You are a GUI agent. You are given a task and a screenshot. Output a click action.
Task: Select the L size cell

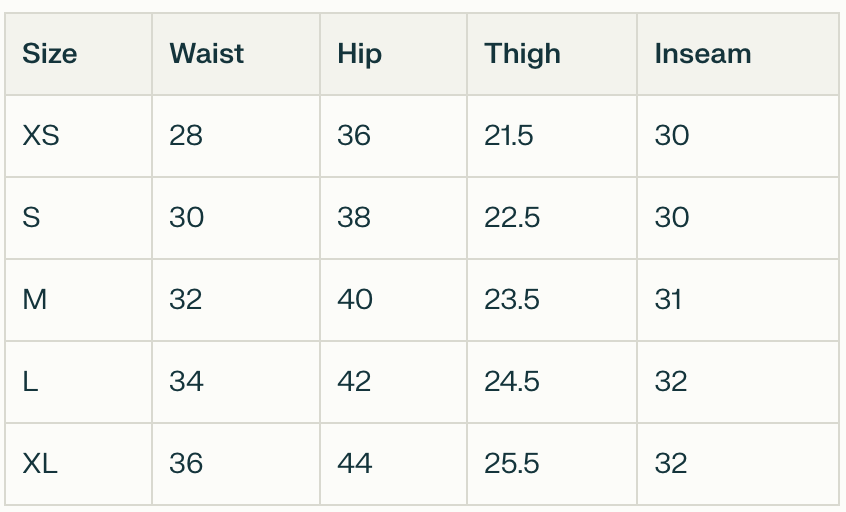pyautogui.click(x=31, y=382)
